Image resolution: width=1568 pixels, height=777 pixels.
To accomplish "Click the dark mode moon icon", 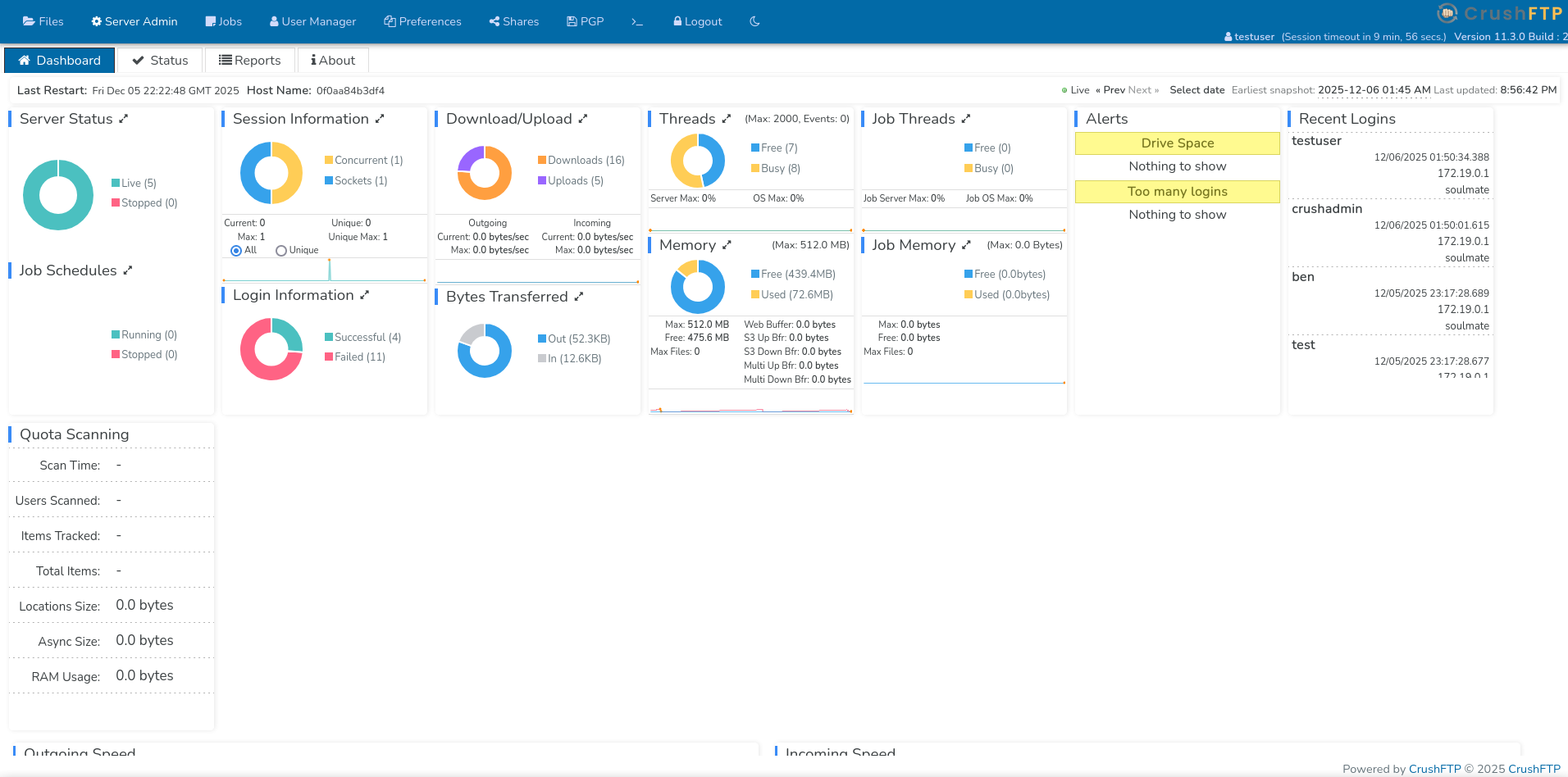I will pyautogui.click(x=754, y=21).
